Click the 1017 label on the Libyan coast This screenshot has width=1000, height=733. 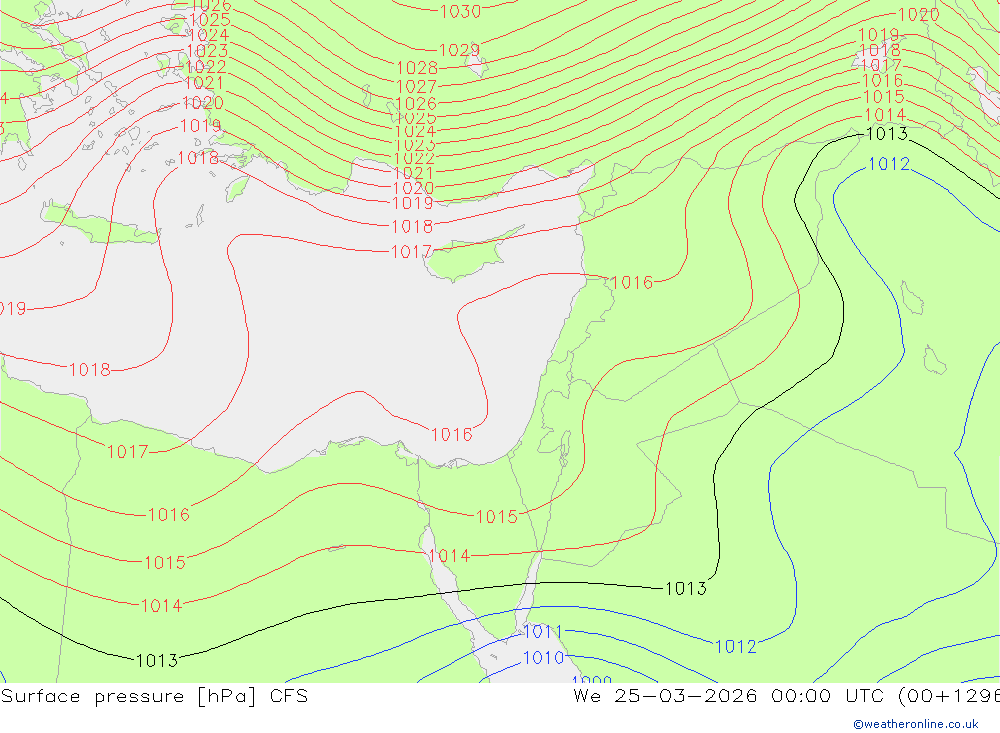128,452
